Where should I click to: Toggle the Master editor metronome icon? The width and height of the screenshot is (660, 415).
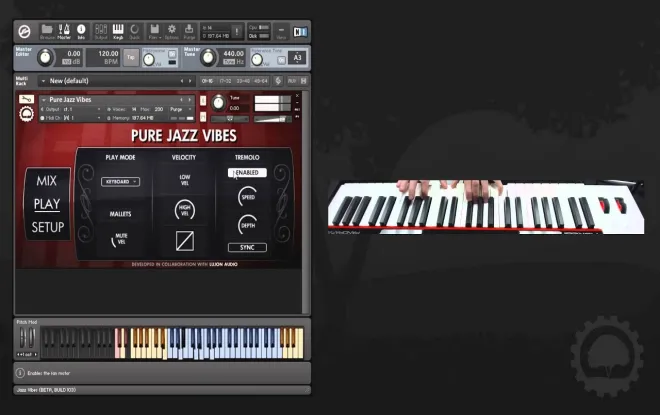coord(64,31)
